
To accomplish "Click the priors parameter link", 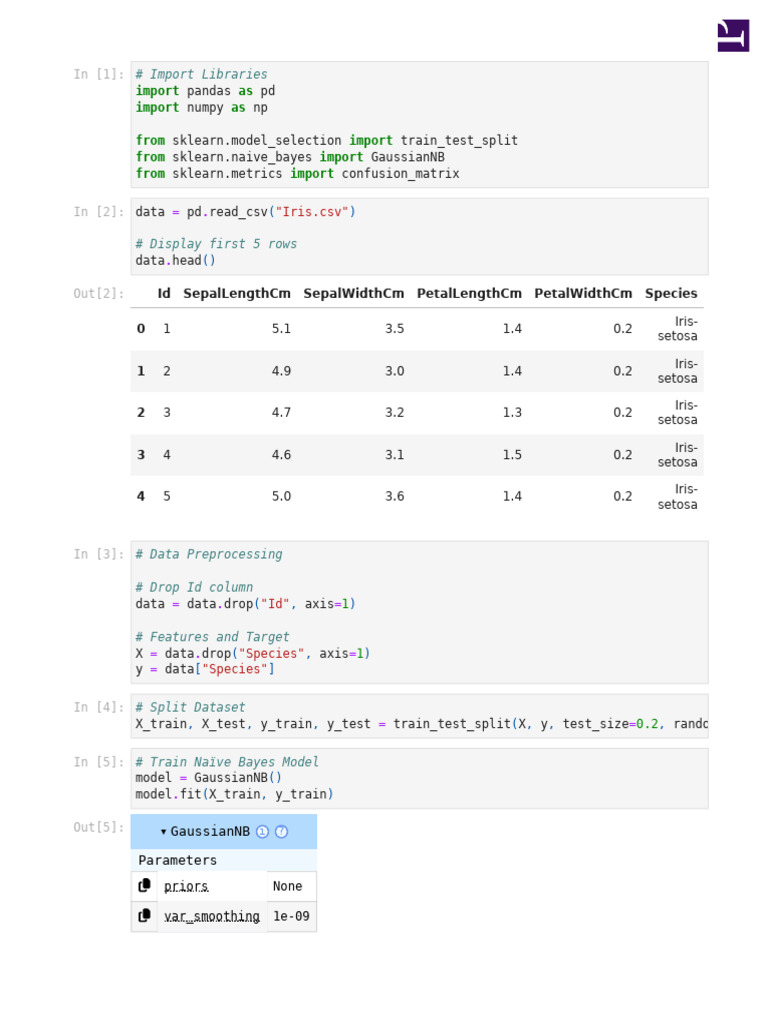I will pos(186,886).
